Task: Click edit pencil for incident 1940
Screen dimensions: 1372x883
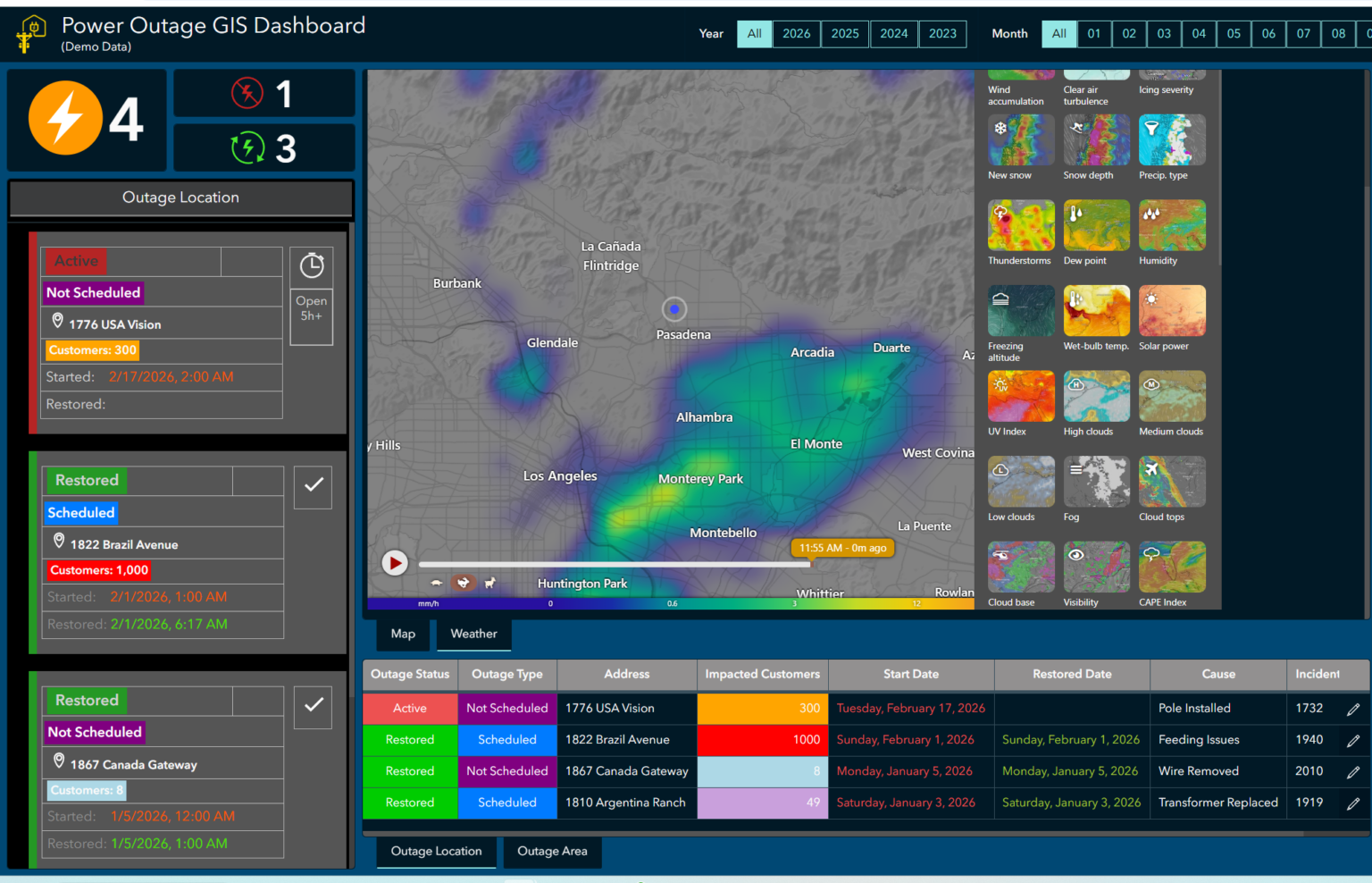Action: (x=1353, y=740)
